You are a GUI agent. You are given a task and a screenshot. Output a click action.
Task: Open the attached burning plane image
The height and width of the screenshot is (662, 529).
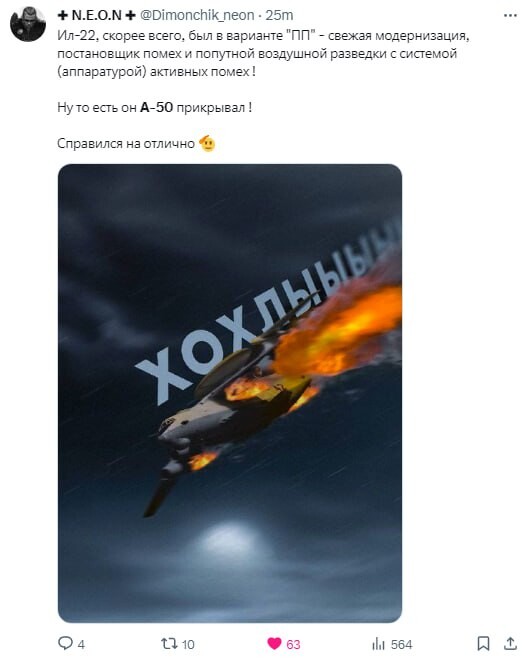pyautogui.click(x=230, y=393)
